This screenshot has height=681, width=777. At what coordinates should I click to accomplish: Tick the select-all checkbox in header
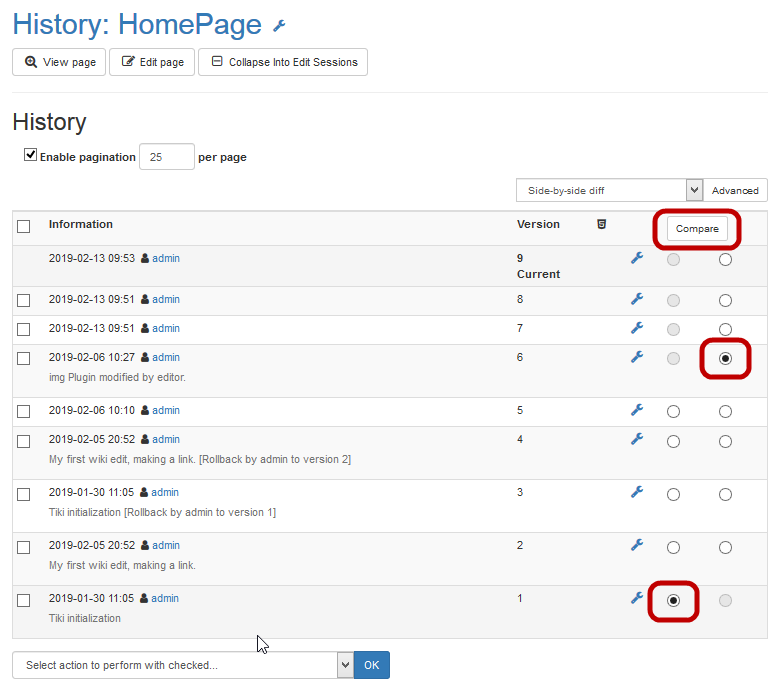24,227
